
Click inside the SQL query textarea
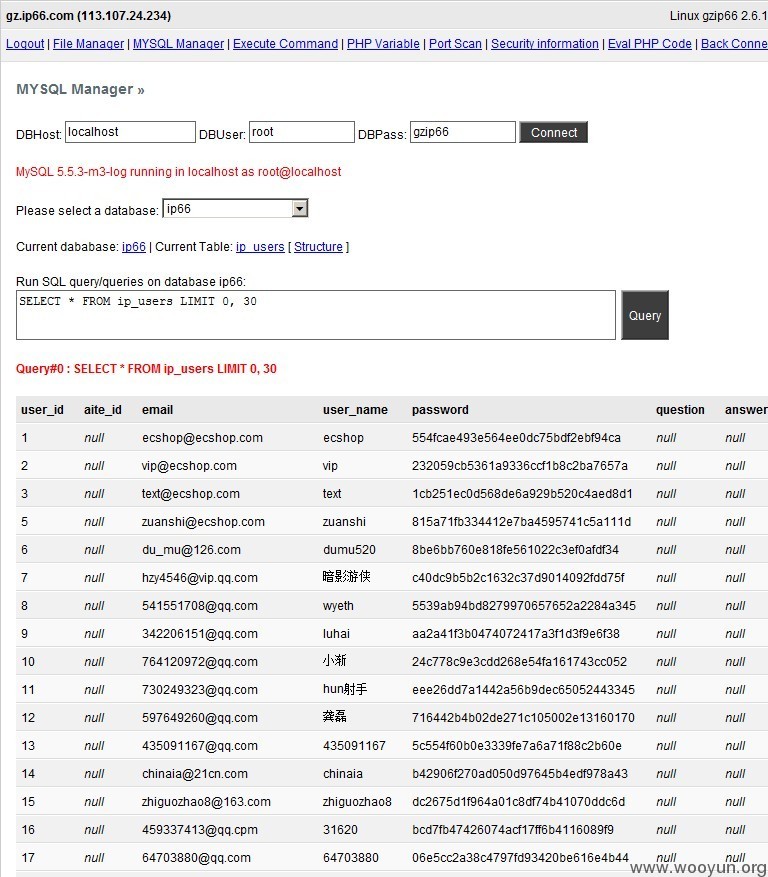click(315, 315)
